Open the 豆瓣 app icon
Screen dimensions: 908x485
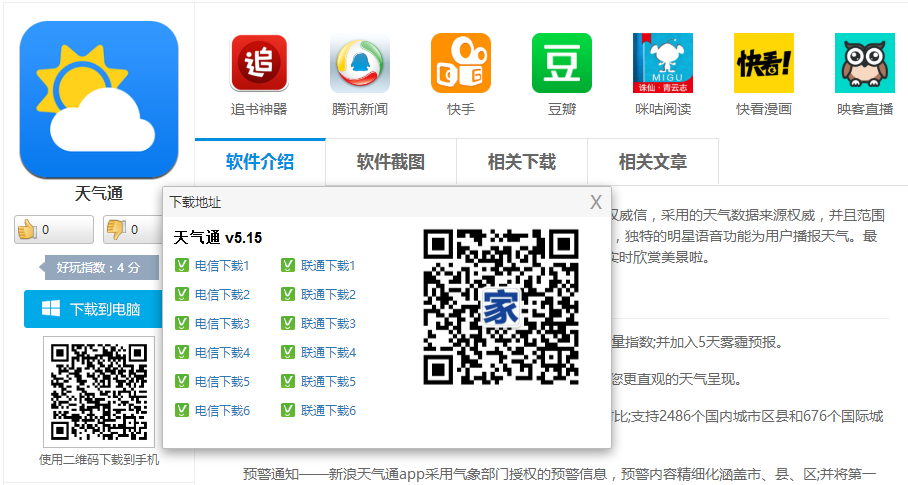pos(562,63)
